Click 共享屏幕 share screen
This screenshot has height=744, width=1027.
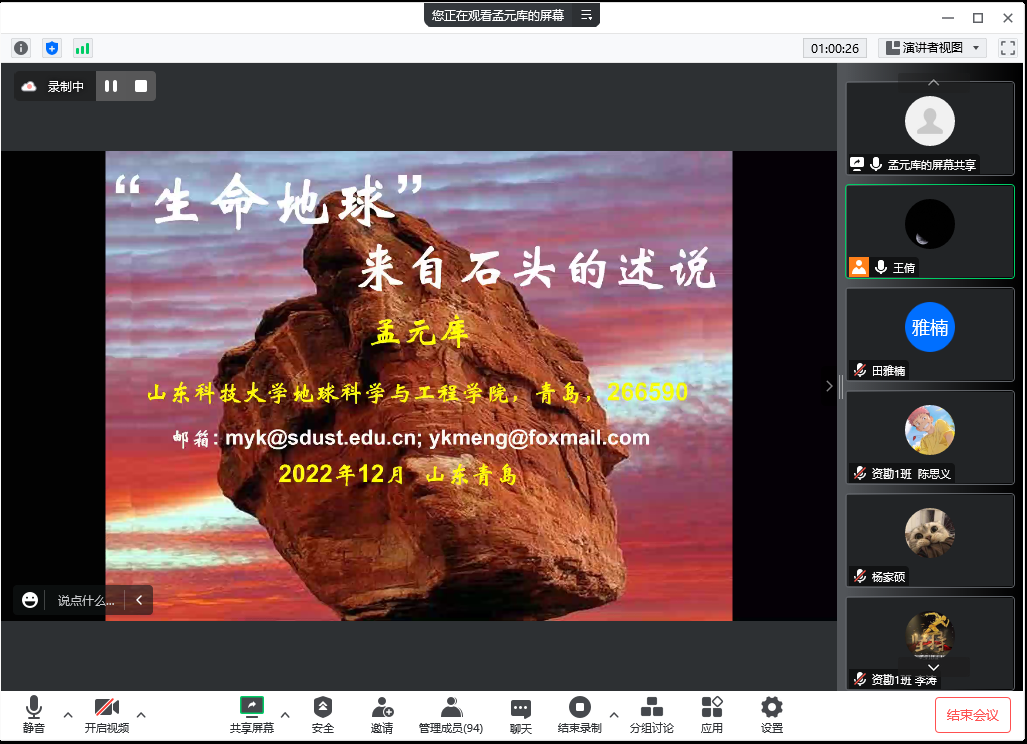(x=252, y=714)
